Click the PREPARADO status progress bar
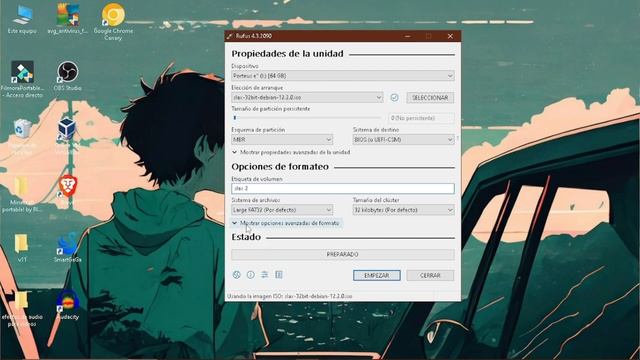The width and height of the screenshot is (640, 360). point(342,254)
